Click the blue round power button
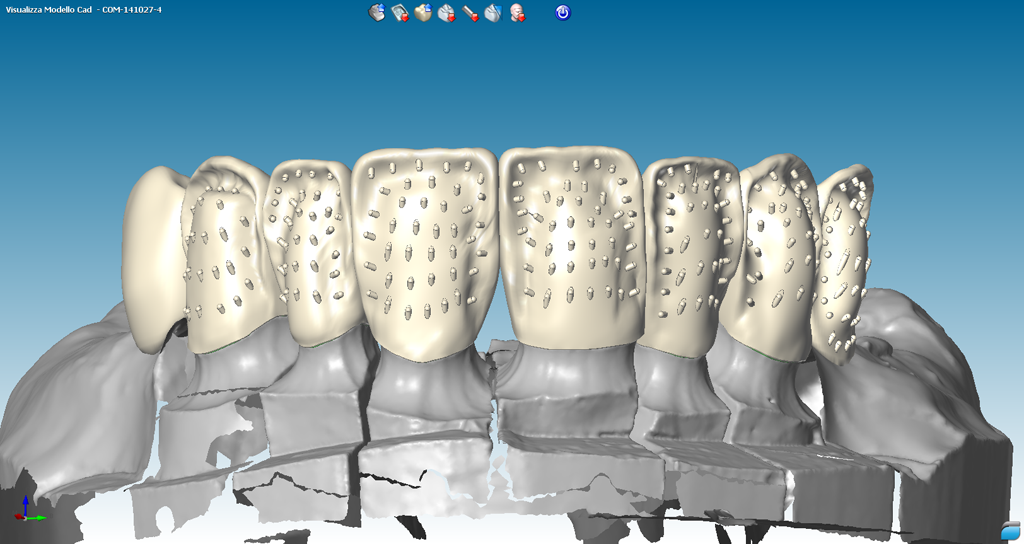 click(x=563, y=12)
